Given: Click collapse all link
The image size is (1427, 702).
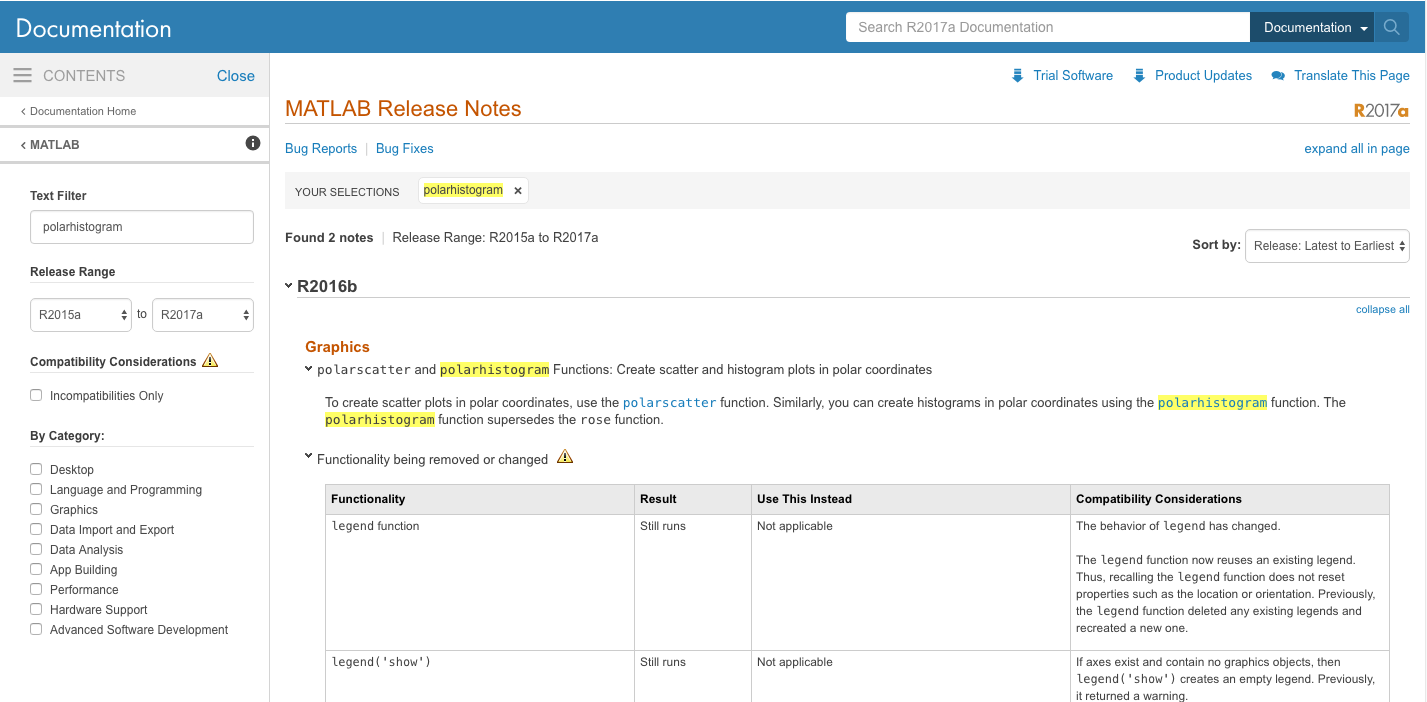Looking at the screenshot, I should pos(1383,309).
